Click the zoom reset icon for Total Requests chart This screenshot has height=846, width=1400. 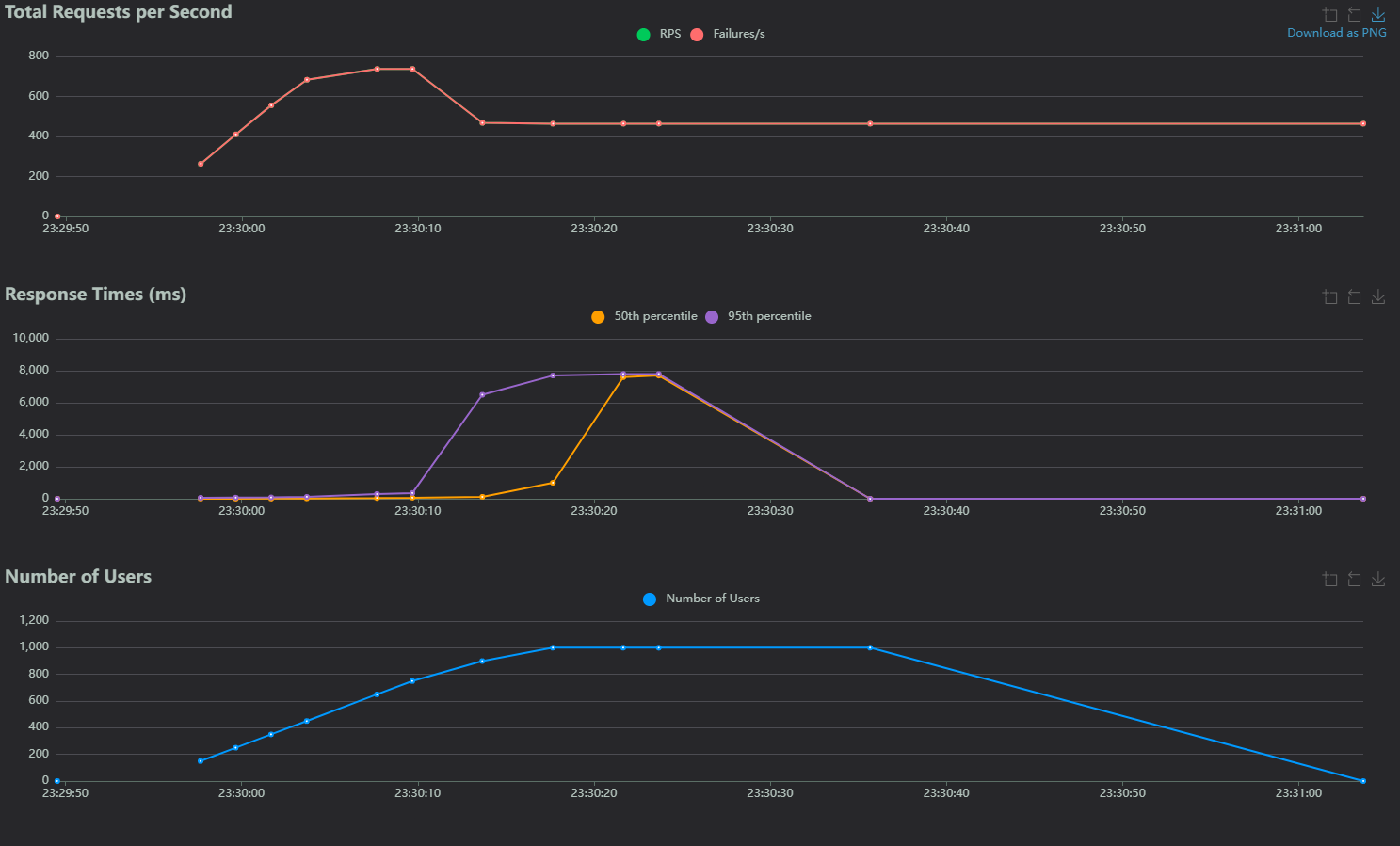[x=1354, y=14]
